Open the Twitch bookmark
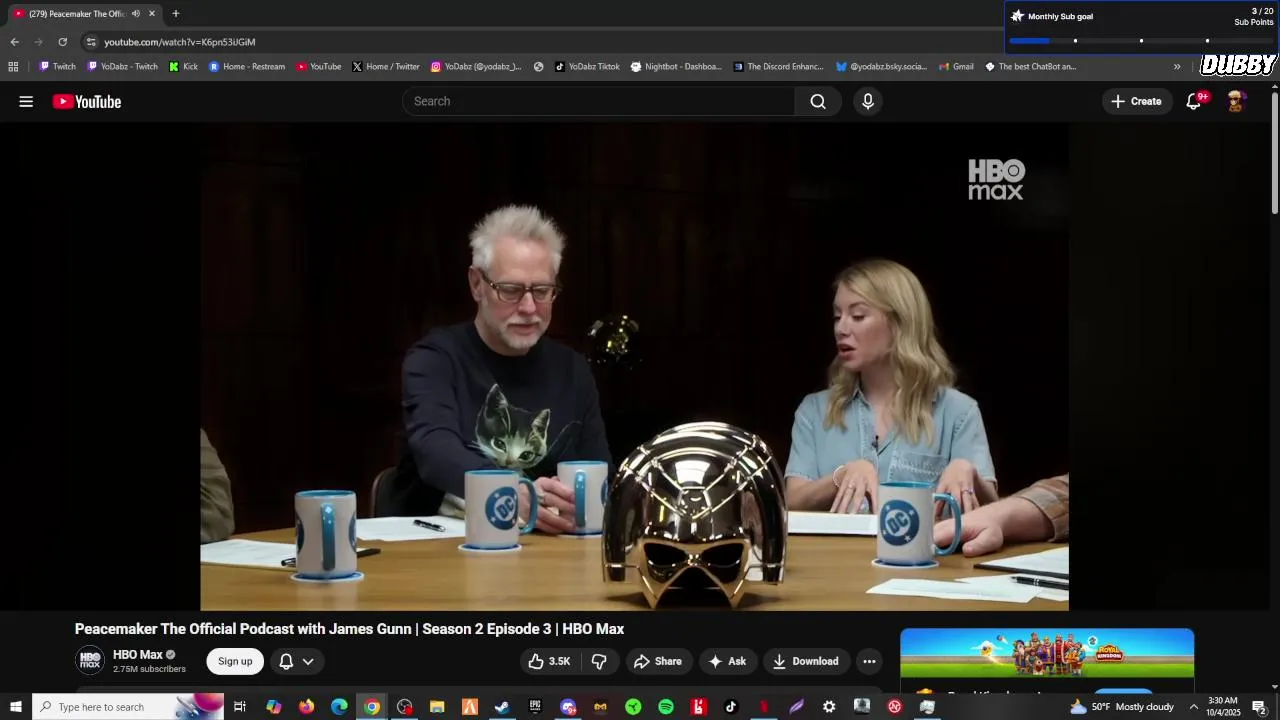The height and width of the screenshot is (720, 1280). 57,67
